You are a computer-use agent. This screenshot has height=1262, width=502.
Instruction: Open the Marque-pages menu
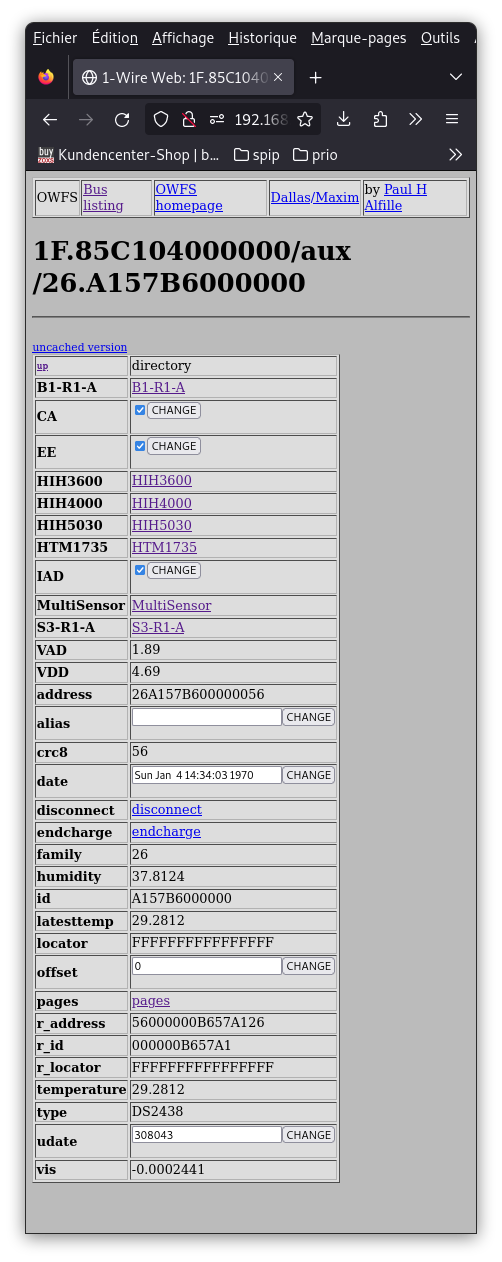pyautogui.click(x=359, y=38)
